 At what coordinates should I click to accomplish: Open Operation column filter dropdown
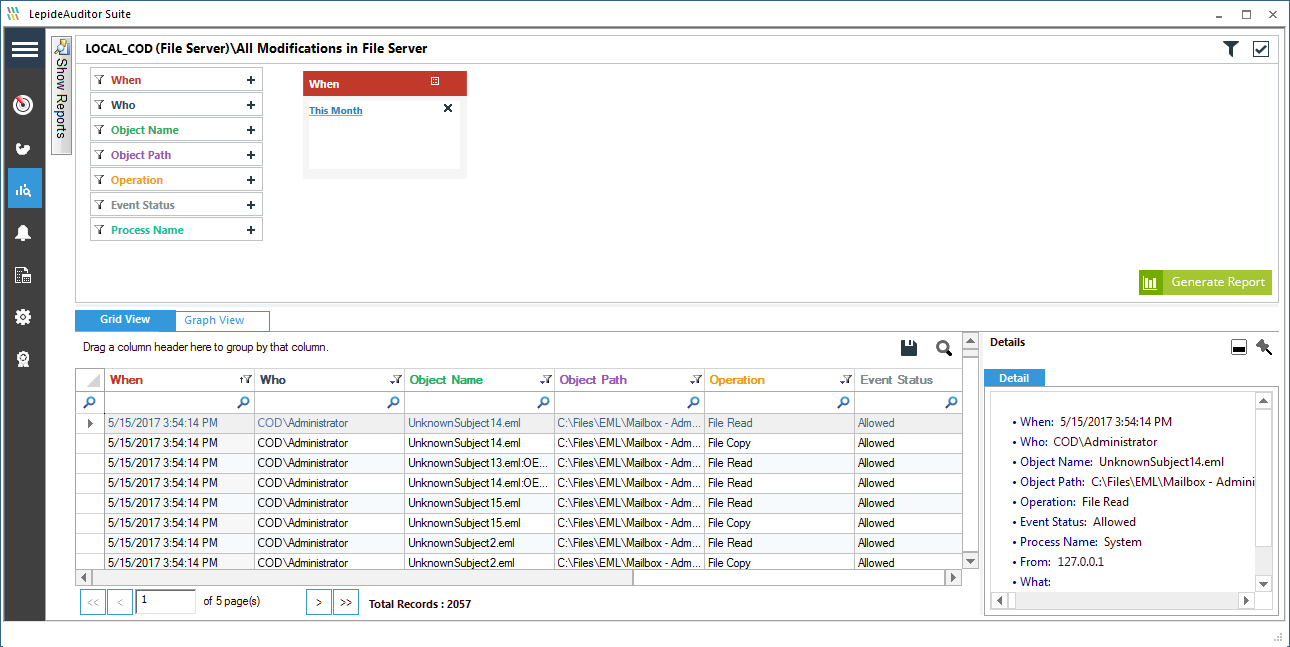point(846,380)
